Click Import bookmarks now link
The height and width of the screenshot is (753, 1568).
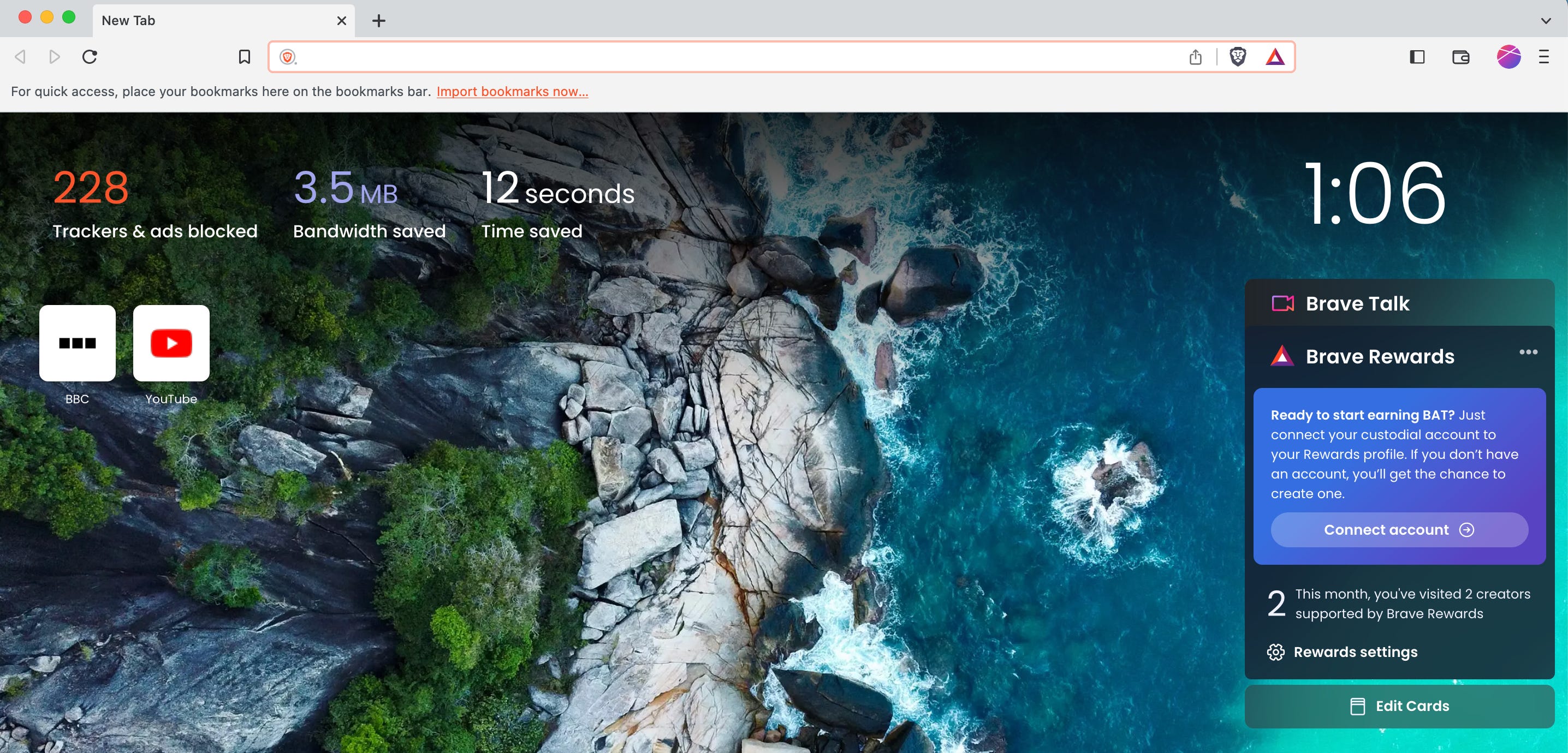512,91
